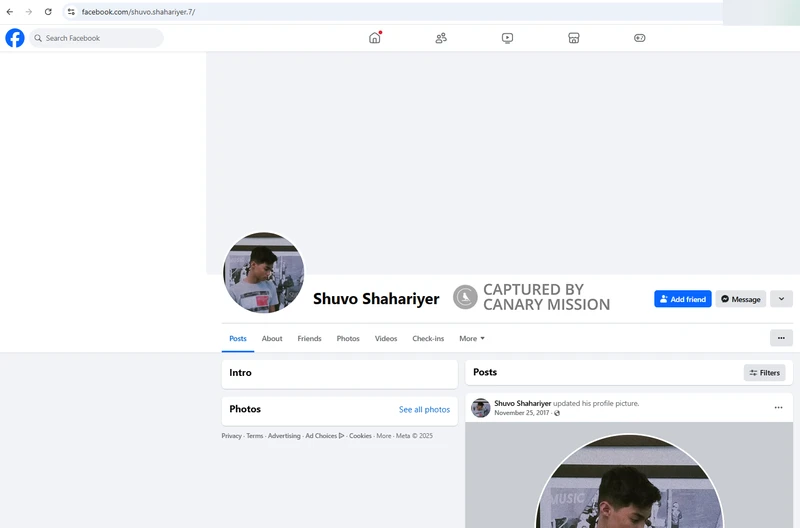Image resolution: width=800 pixels, height=528 pixels.
Task: Open the Friends icon in top navigation
Action: pos(441,38)
